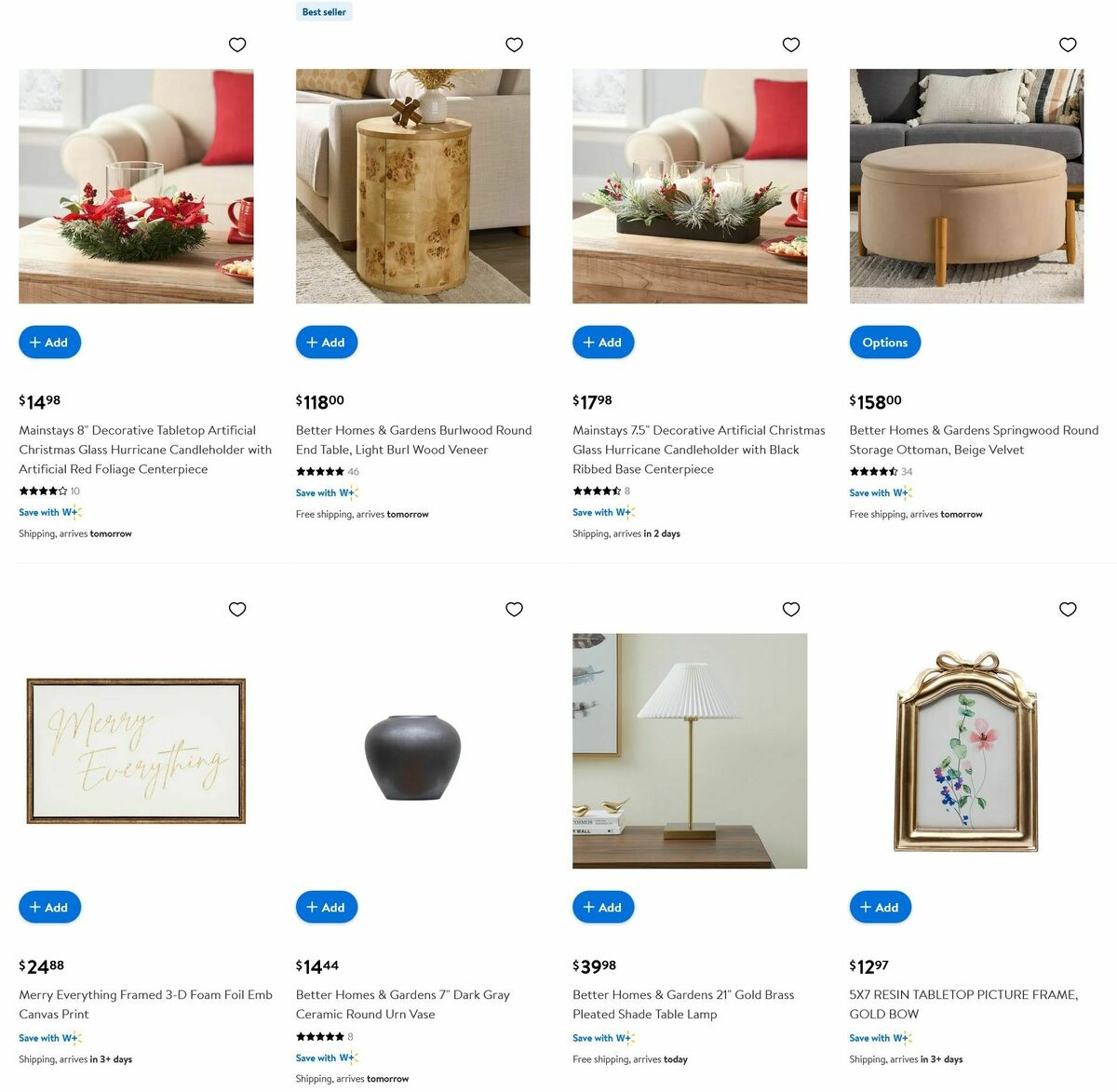This screenshot has height=1092, width=1117.
Task: Add the $17.98 Christmas centerpiece to cart
Action: (603, 343)
